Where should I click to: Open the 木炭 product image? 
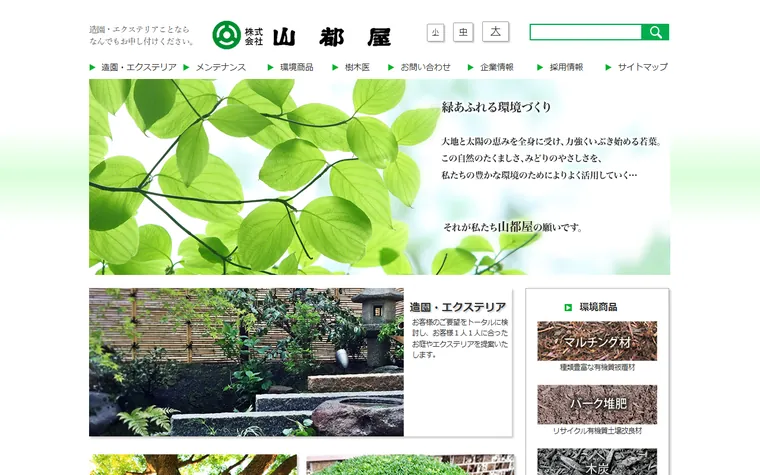point(597,461)
